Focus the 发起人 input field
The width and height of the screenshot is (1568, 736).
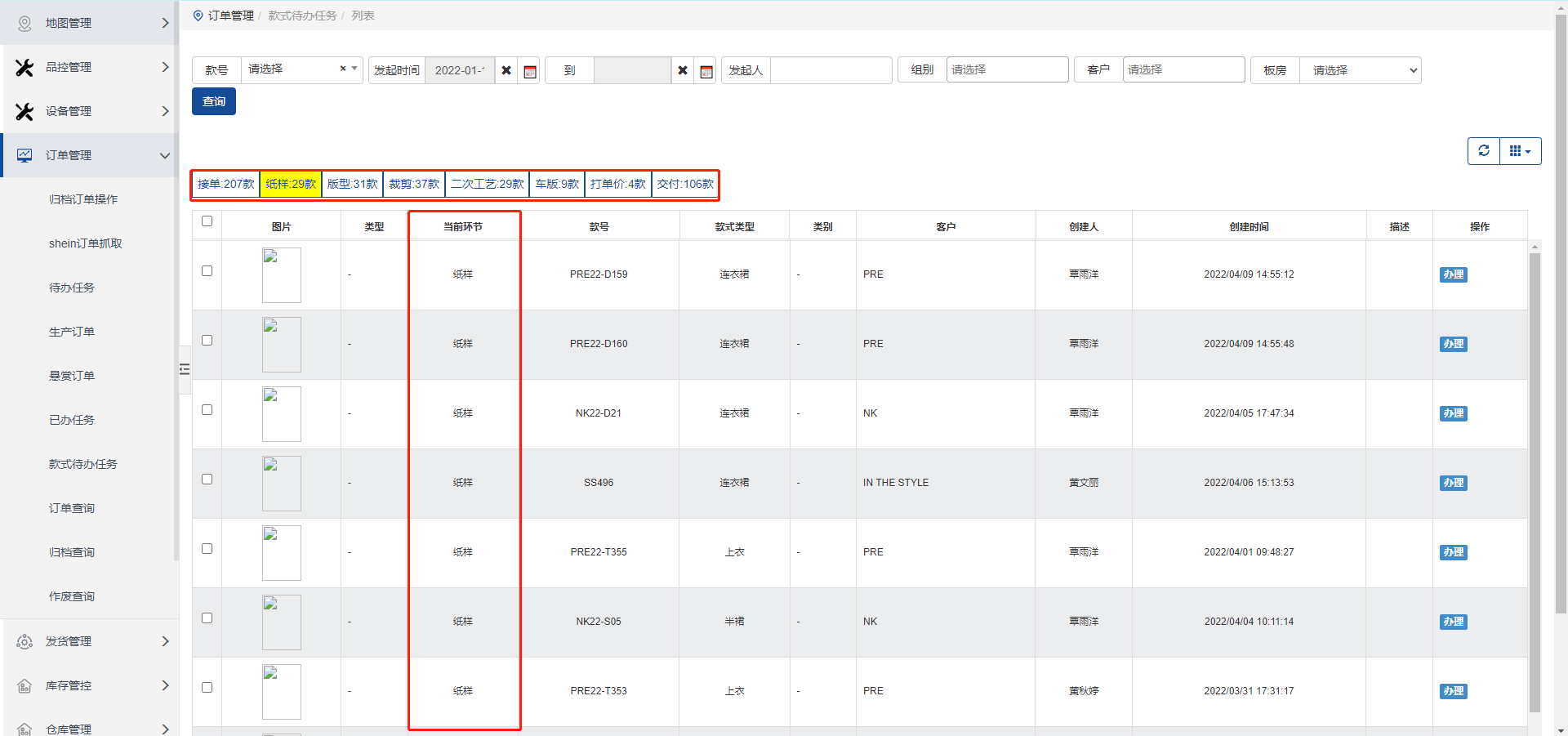click(831, 71)
